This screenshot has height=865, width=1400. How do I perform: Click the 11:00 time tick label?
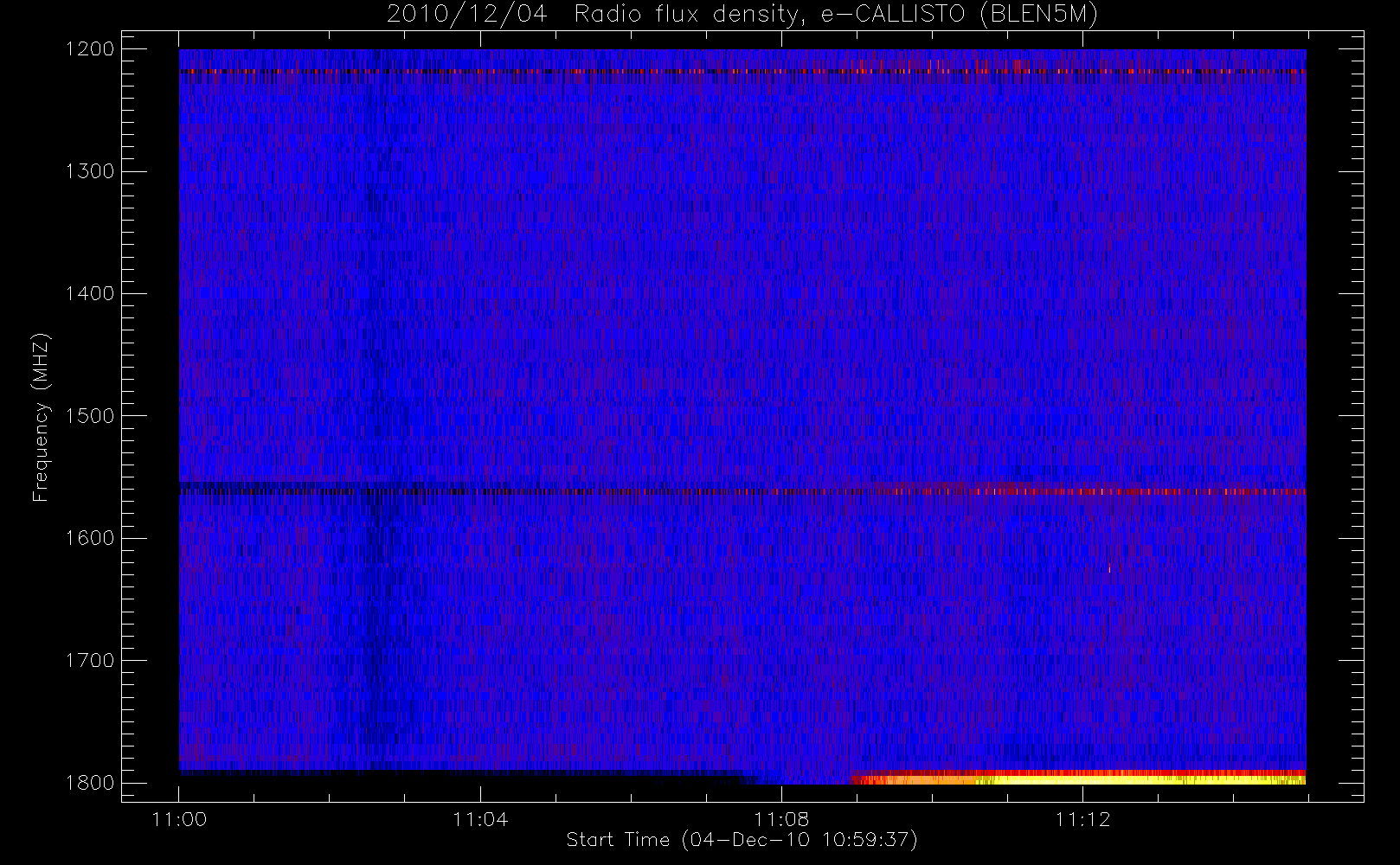click(179, 819)
